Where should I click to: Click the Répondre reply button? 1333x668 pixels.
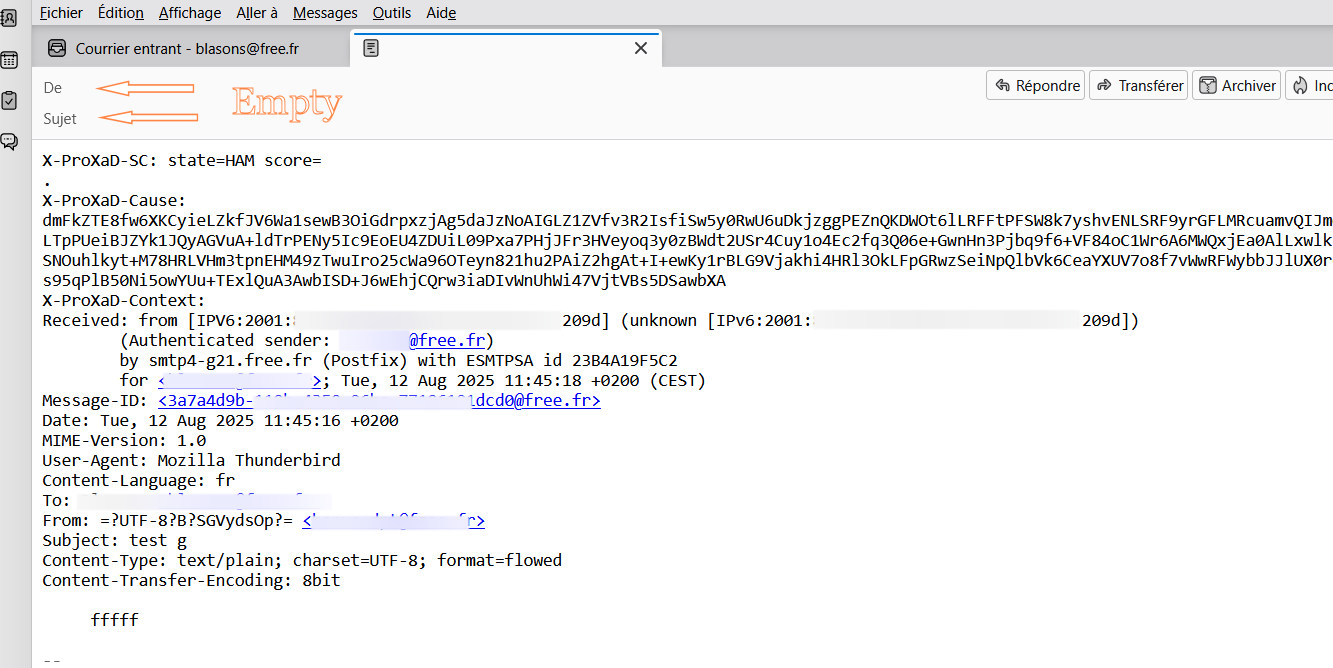pos(1036,86)
